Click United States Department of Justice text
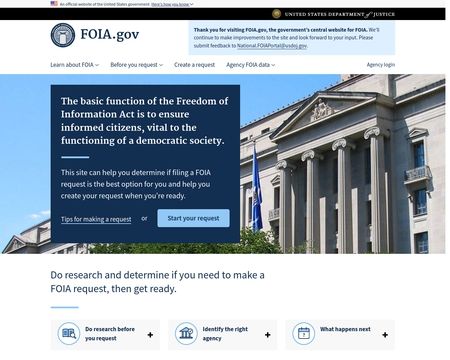450x360 pixels. tap(340, 14)
